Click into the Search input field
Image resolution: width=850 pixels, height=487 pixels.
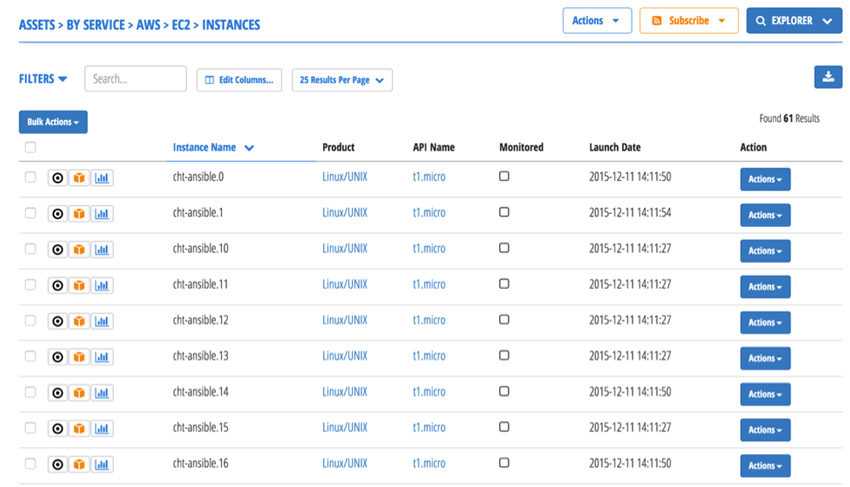[x=136, y=79]
